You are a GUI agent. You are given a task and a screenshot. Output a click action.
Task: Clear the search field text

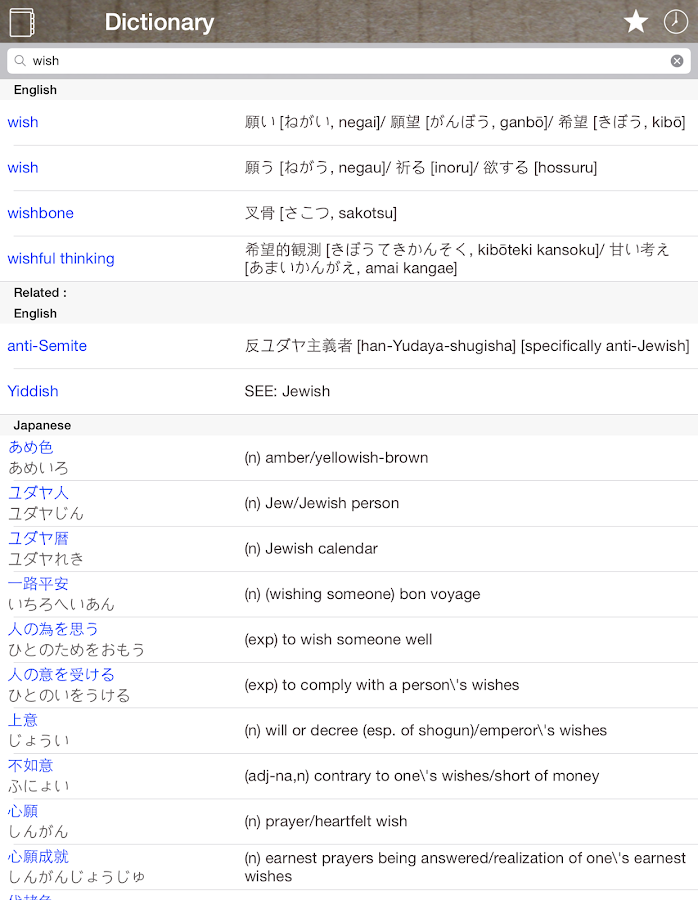click(x=677, y=61)
